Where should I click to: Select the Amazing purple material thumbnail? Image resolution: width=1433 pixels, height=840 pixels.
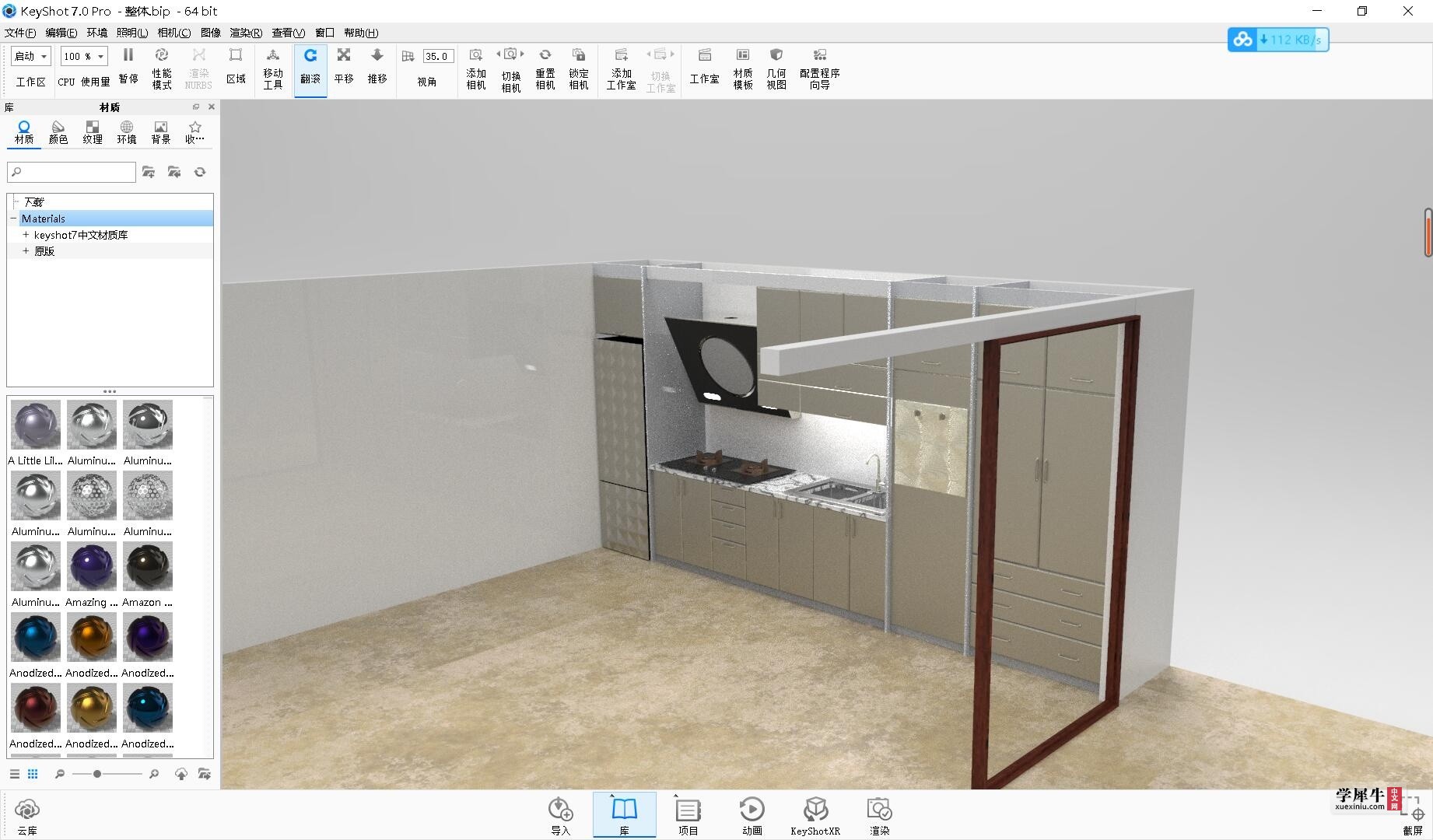(92, 566)
